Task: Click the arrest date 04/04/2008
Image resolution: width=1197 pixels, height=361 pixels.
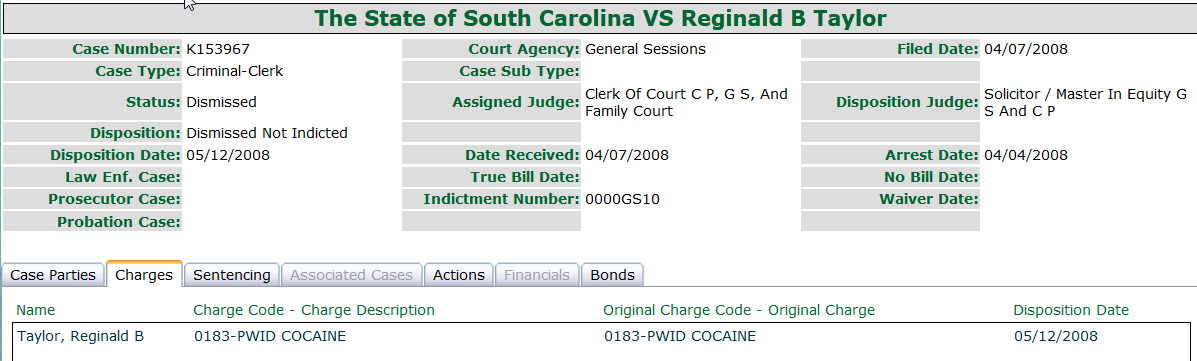Action: [1026, 156]
